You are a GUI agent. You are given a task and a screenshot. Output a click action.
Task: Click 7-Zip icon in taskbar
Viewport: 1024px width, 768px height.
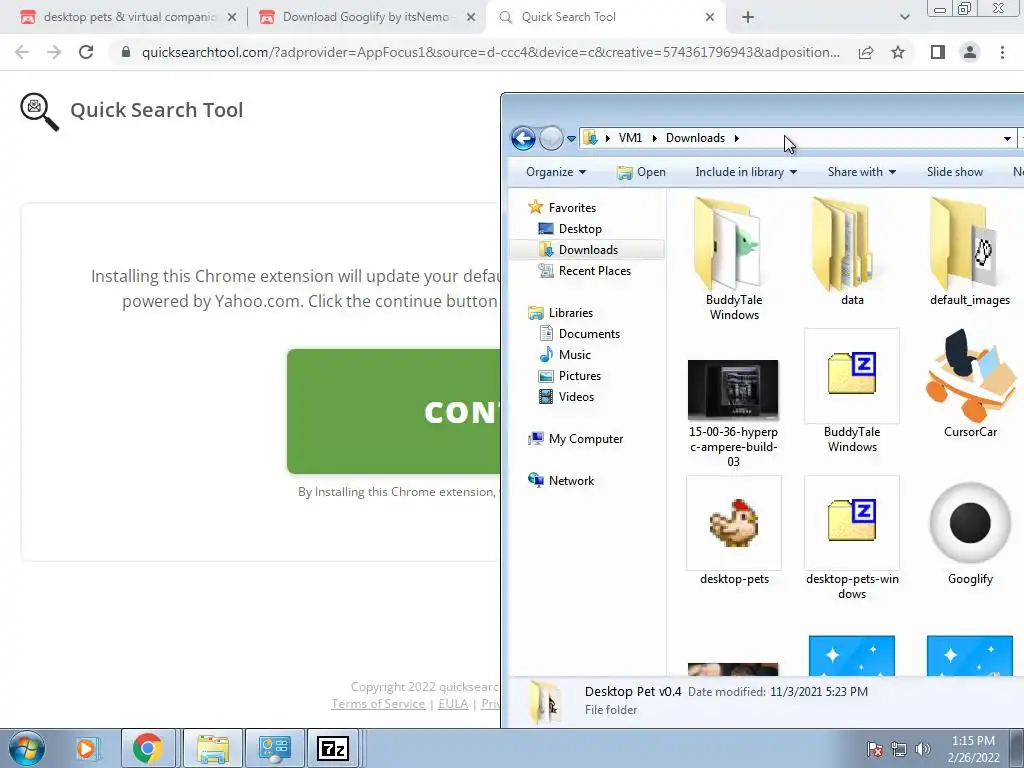tap(332, 748)
